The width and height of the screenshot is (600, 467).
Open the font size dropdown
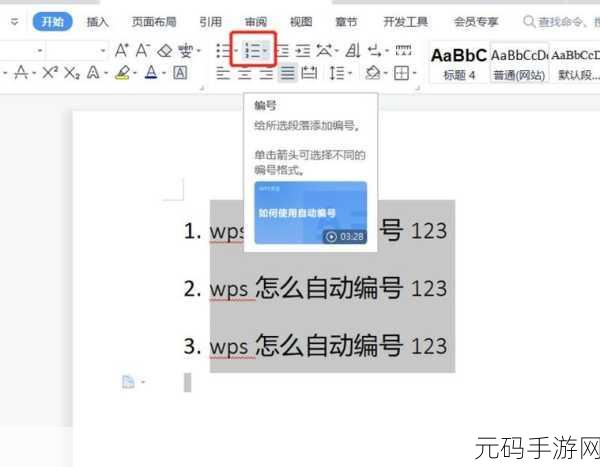point(103,51)
